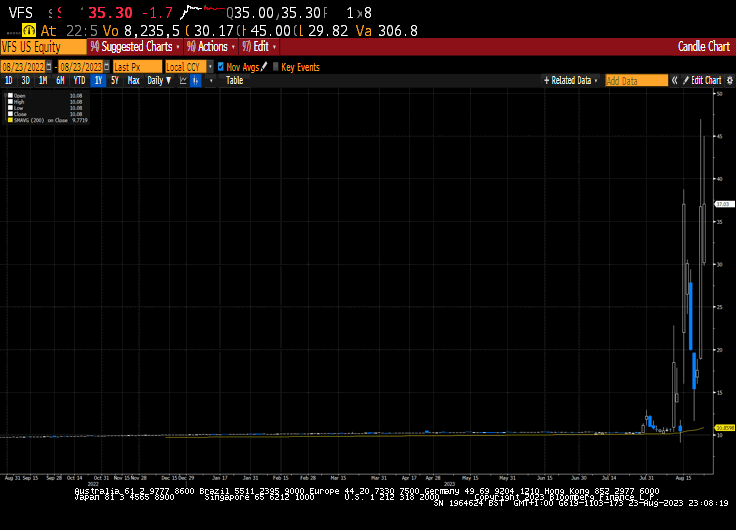Click the VFS US Equity security field

[x=43, y=47]
